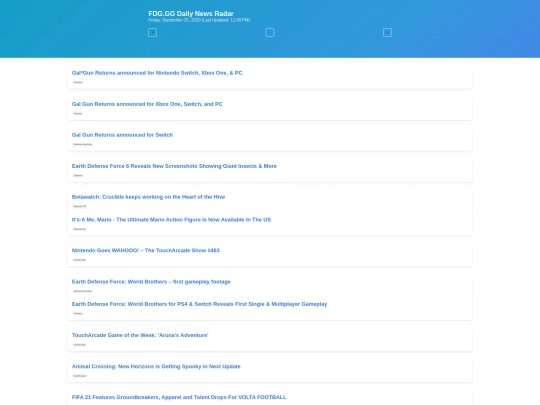Open Animal Crossing Getting Spooky update article
The height and width of the screenshot is (405, 540).
tap(156, 366)
